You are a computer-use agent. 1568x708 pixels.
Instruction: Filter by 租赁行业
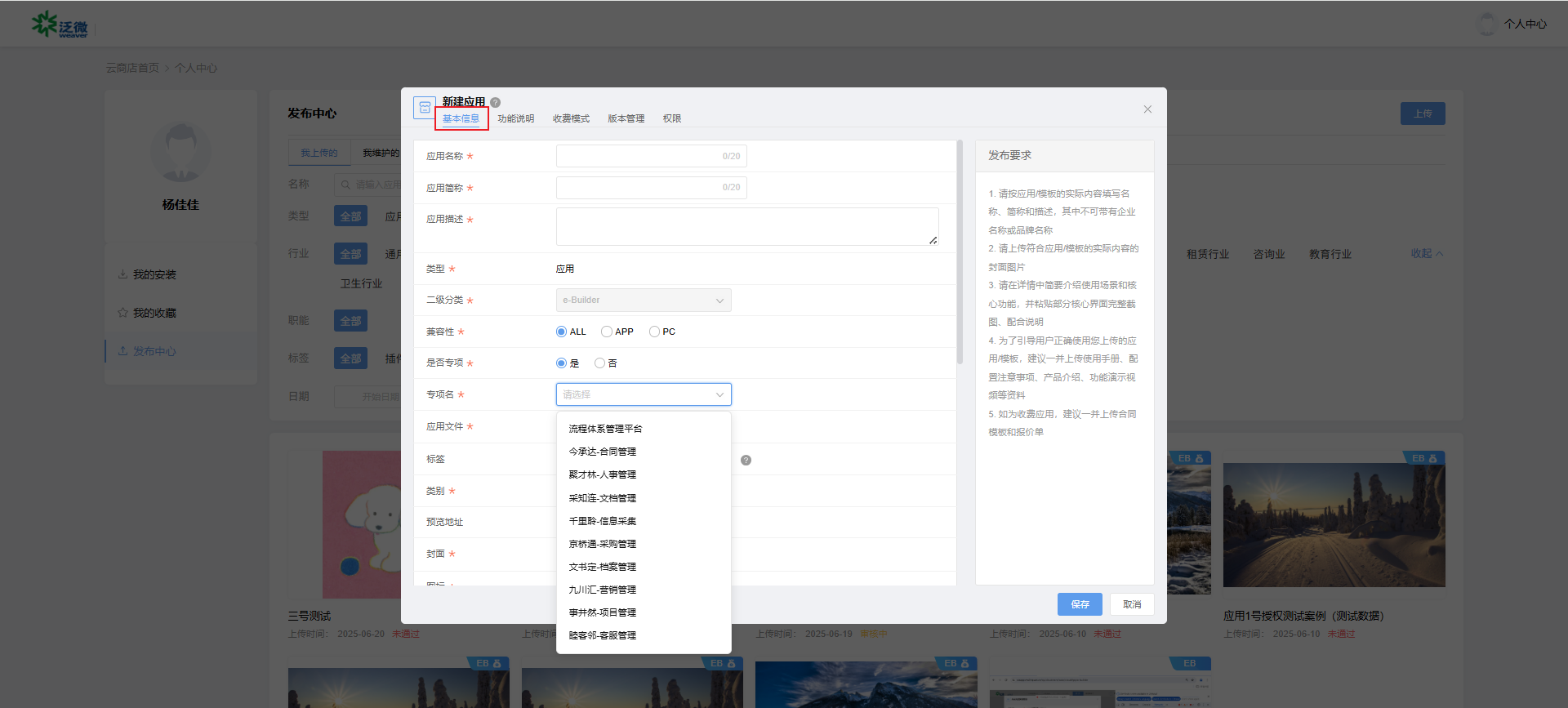point(1208,254)
